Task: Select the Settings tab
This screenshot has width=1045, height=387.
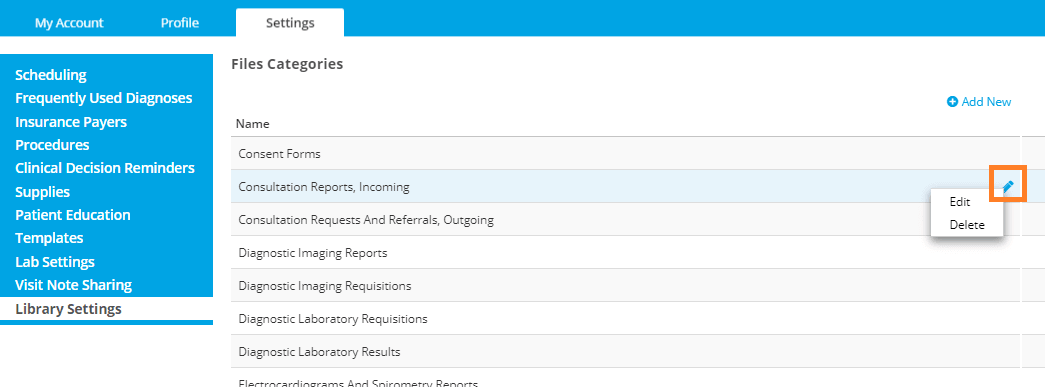Action: [290, 23]
